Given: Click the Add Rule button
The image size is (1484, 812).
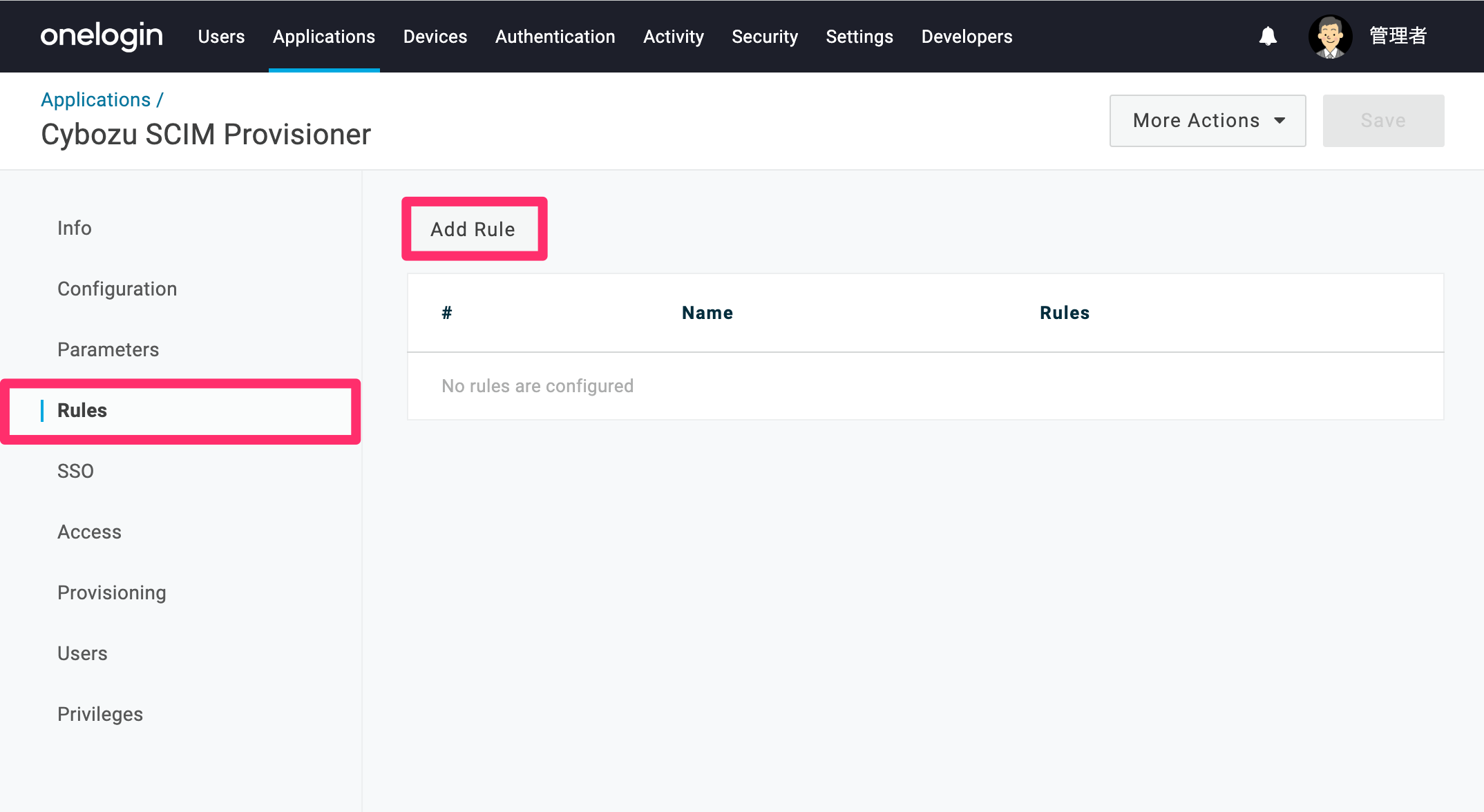Looking at the screenshot, I should (x=473, y=229).
